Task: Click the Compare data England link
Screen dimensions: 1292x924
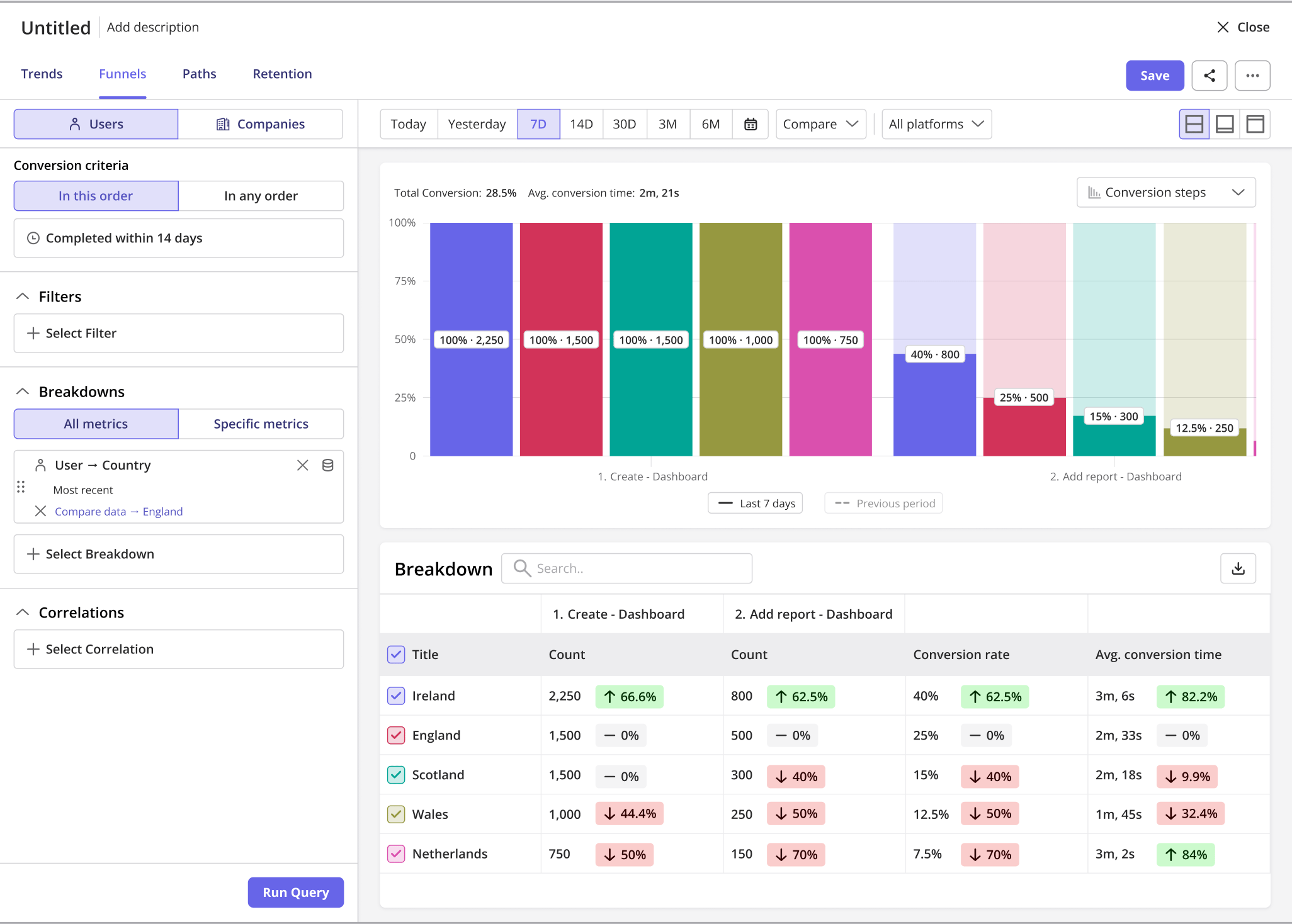Action: (118, 511)
